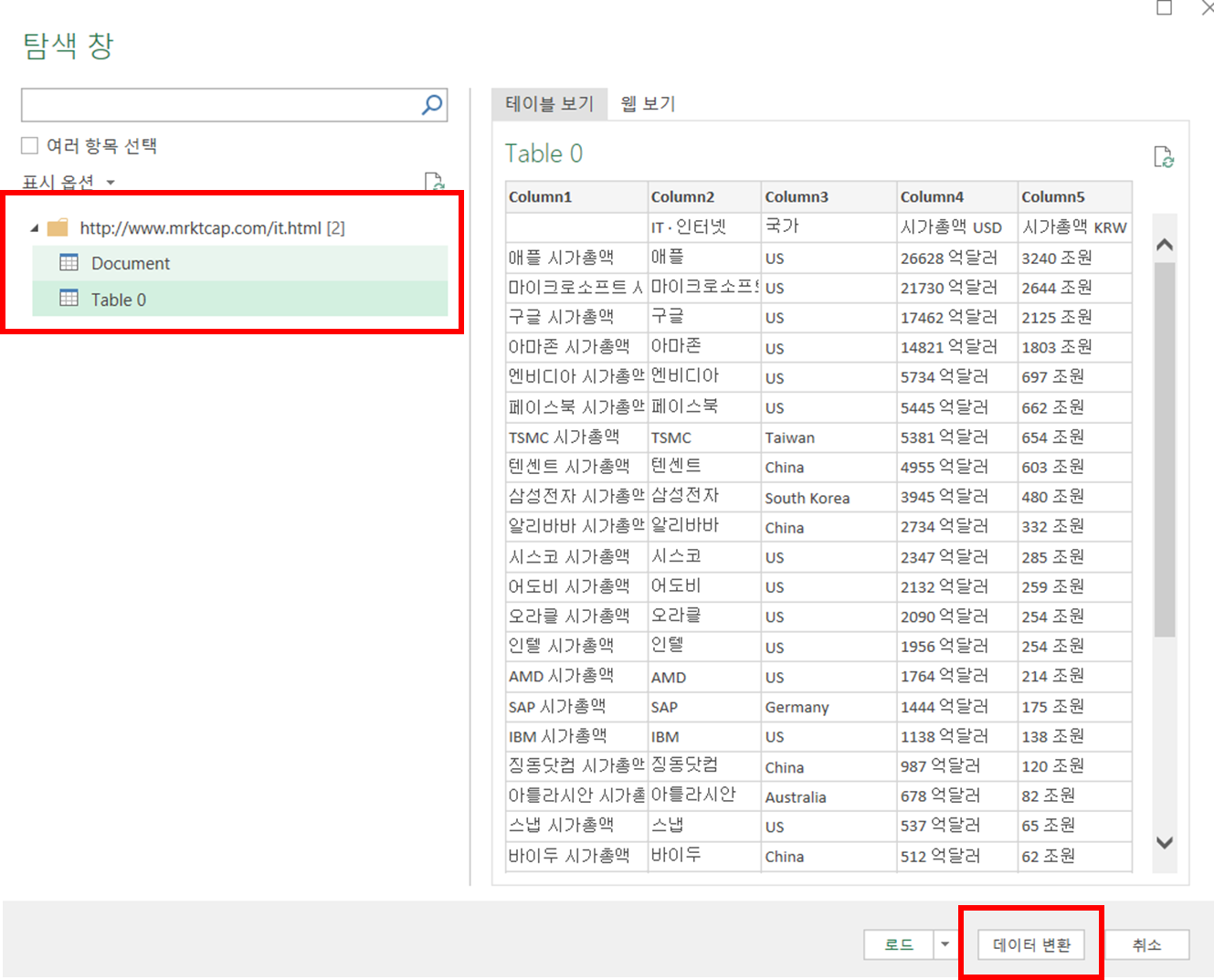The image size is (1214, 980).
Task: Click the 3240 조원 cell
Action: coord(1075,258)
